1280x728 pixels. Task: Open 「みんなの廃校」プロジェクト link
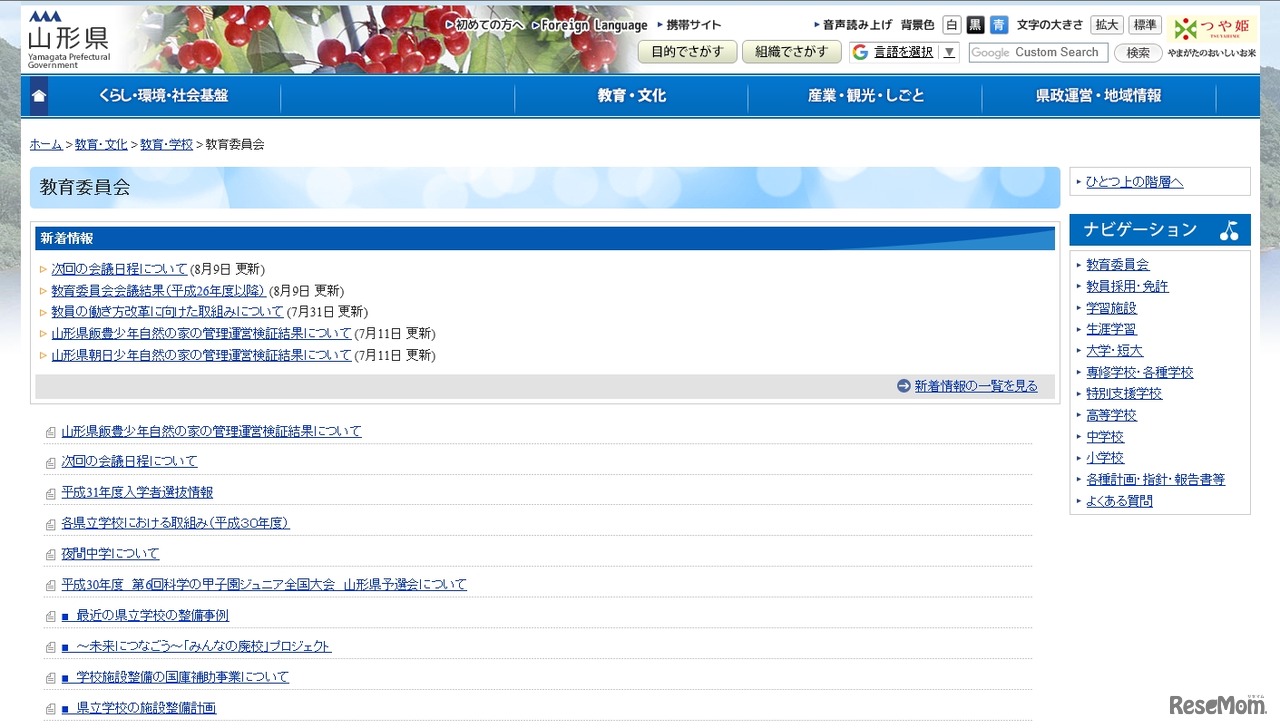pos(196,647)
